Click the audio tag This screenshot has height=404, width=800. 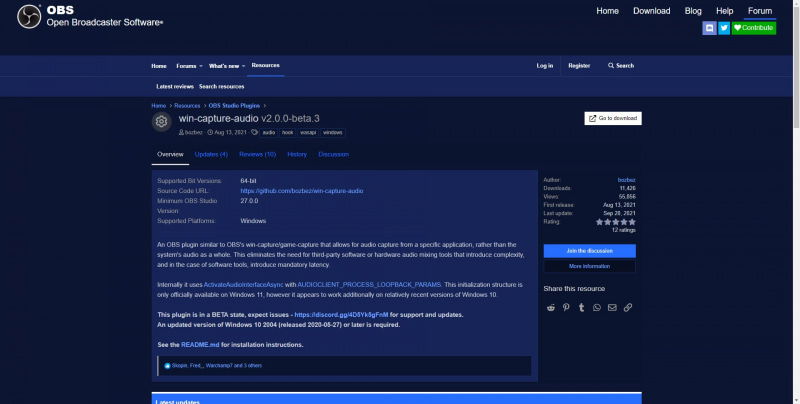tap(268, 133)
